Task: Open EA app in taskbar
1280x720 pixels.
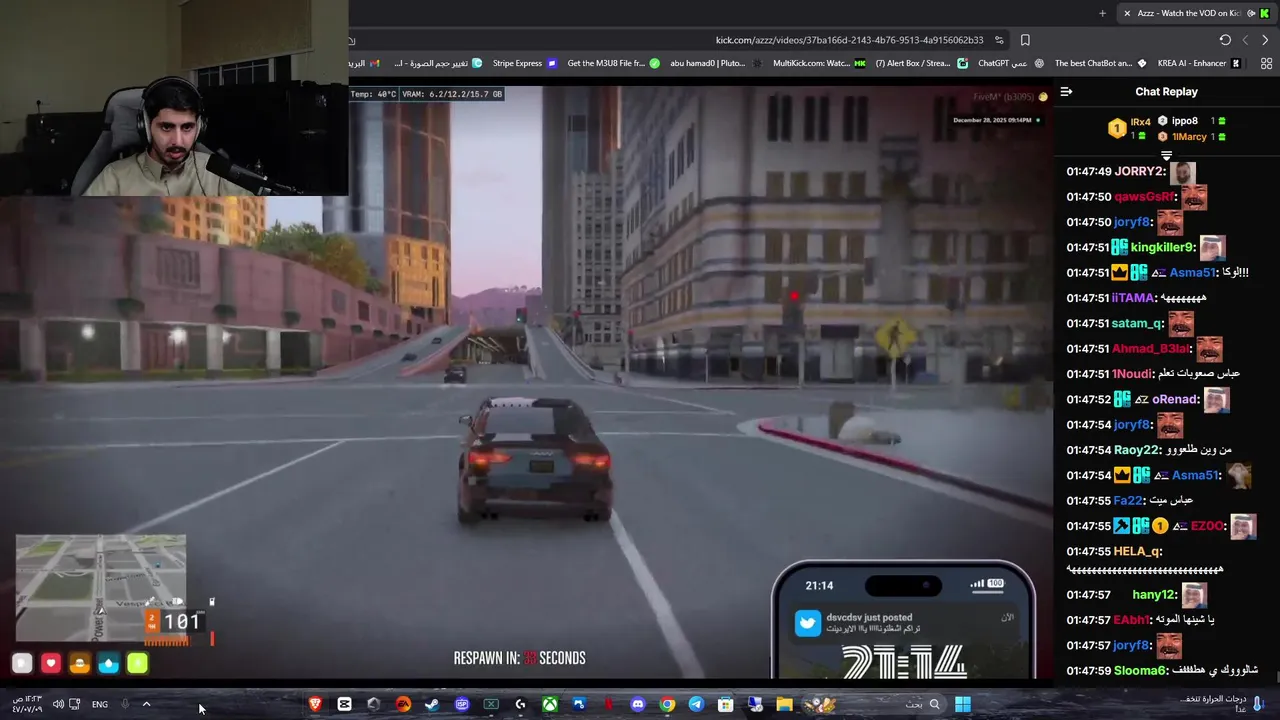Action: [403, 704]
